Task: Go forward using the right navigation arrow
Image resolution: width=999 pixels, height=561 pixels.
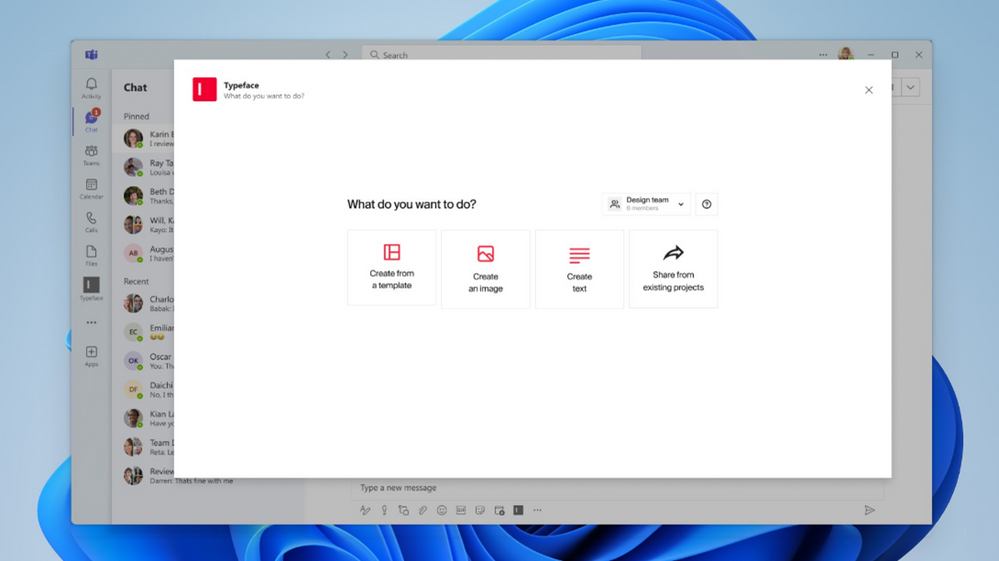Action: (345, 55)
